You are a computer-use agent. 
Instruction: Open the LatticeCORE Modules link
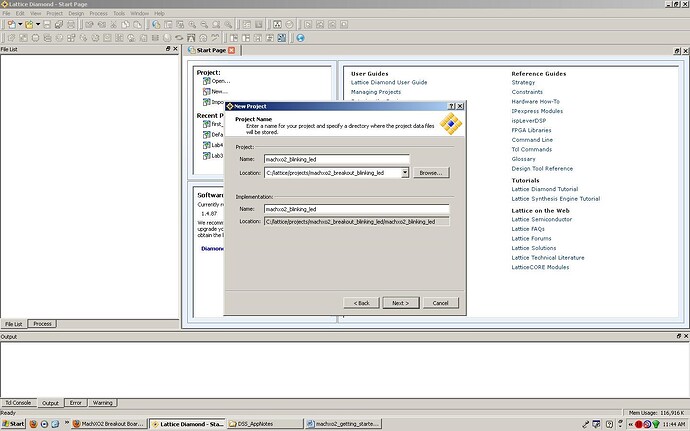click(x=540, y=267)
